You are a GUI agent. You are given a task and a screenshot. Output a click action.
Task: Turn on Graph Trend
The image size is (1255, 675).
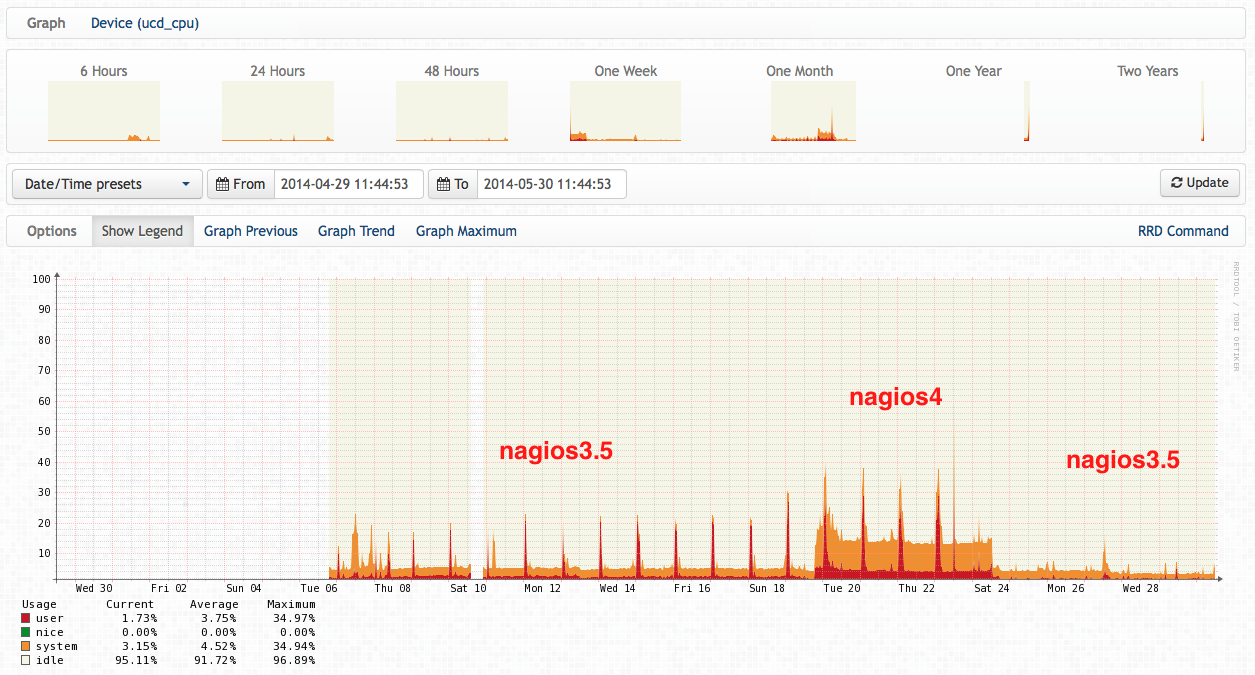[356, 231]
